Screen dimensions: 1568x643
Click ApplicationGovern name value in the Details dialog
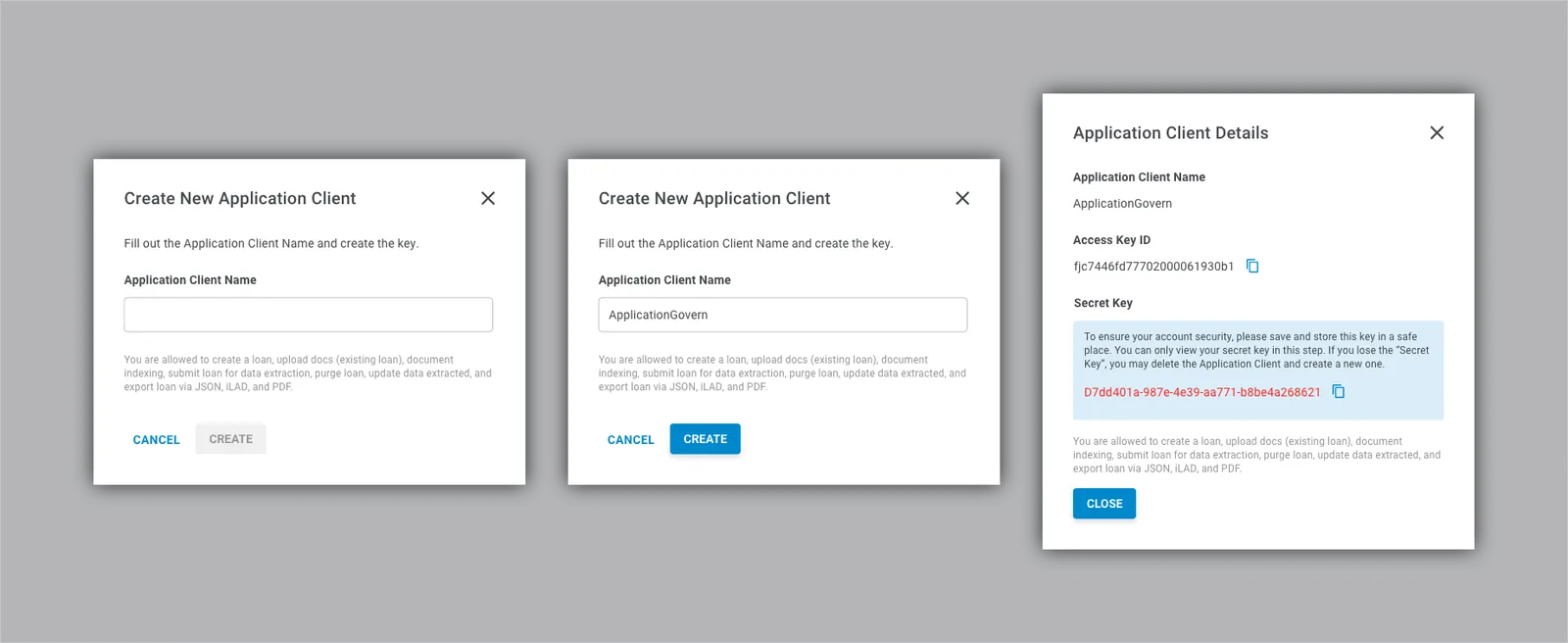[1122, 204]
